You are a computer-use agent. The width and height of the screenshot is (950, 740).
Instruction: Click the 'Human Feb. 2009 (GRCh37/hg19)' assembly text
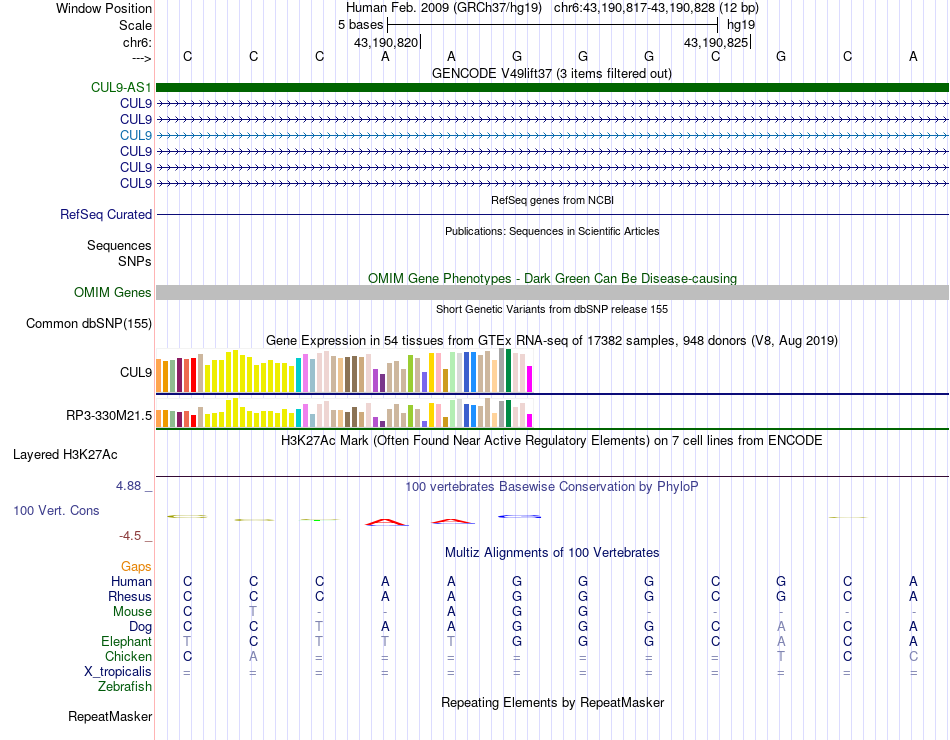tap(446, 8)
